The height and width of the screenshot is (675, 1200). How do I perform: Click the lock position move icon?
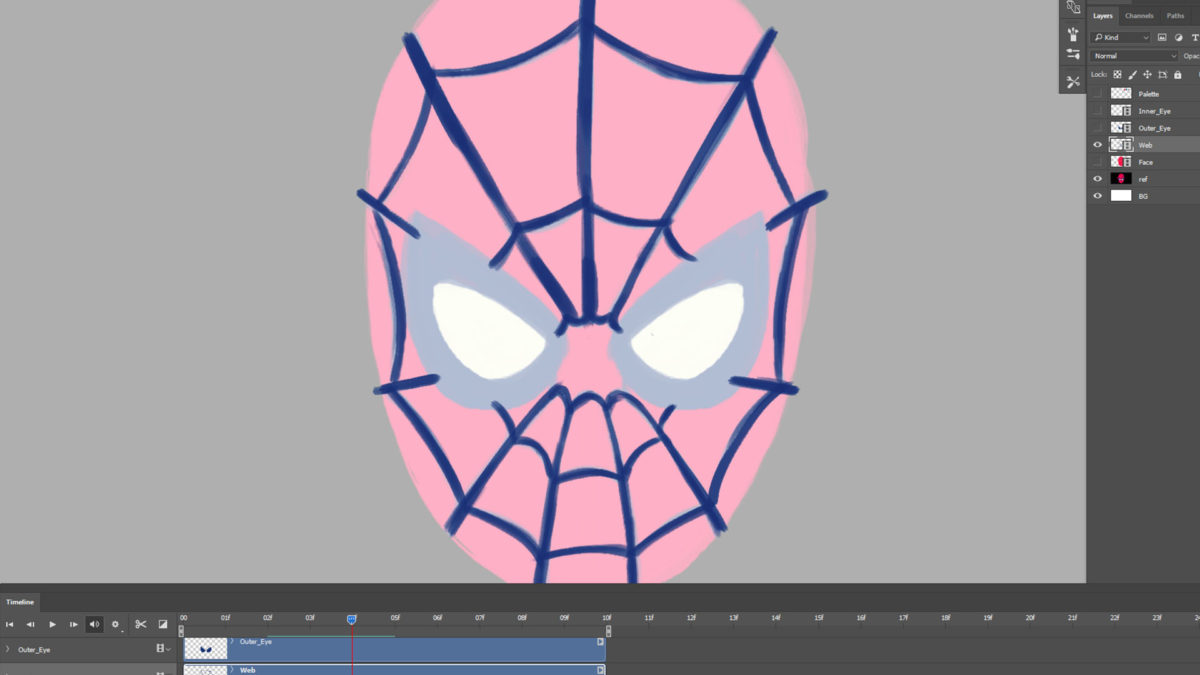(x=1147, y=75)
